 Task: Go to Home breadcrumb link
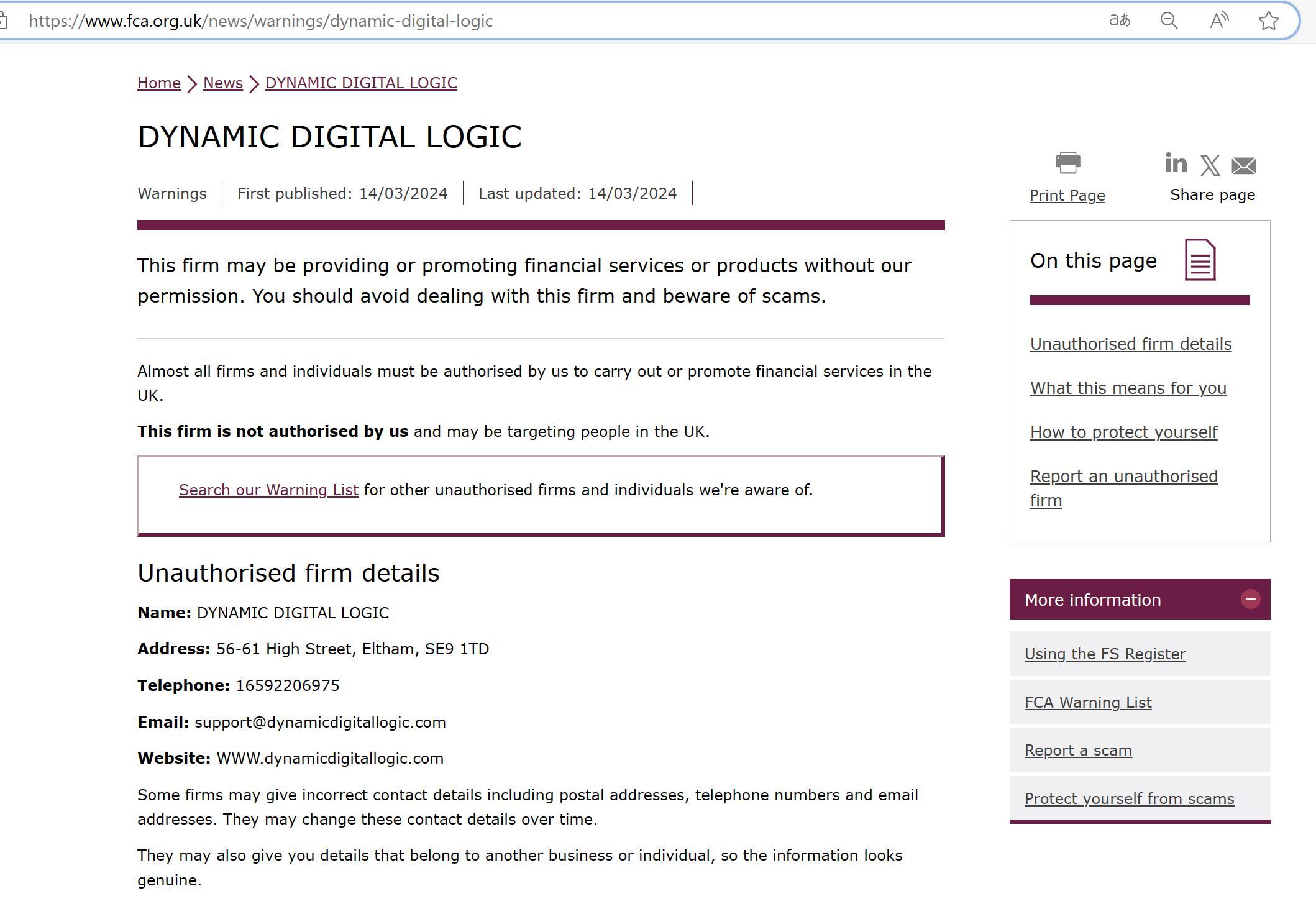pyautogui.click(x=159, y=83)
